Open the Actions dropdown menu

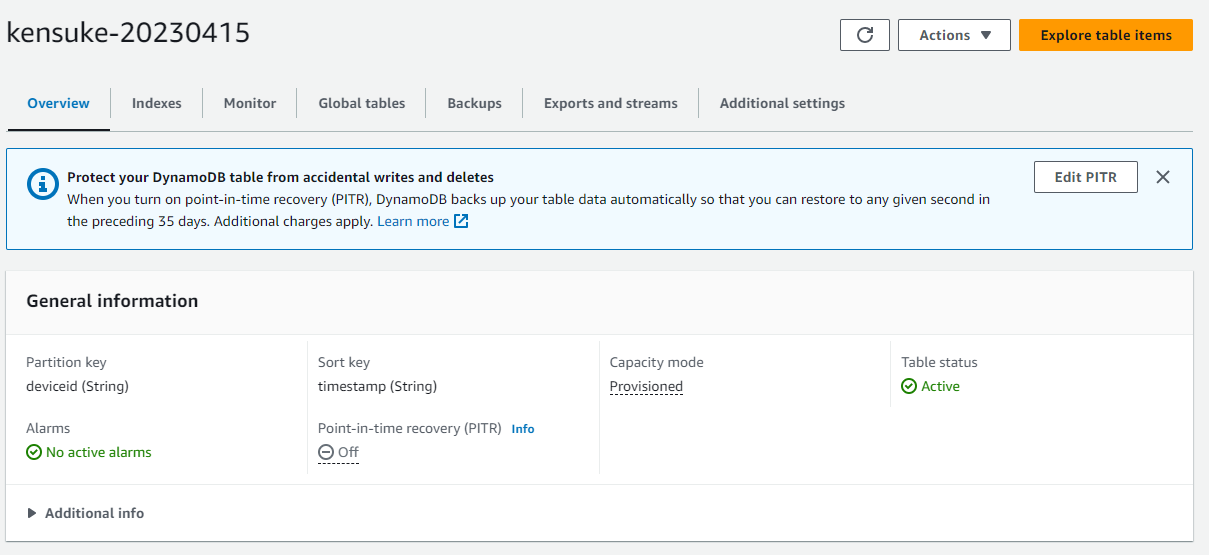pos(954,35)
